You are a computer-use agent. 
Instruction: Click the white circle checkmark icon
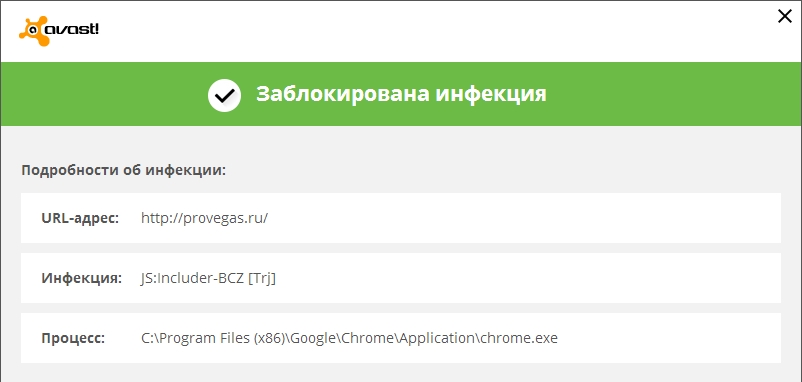point(224,95)
